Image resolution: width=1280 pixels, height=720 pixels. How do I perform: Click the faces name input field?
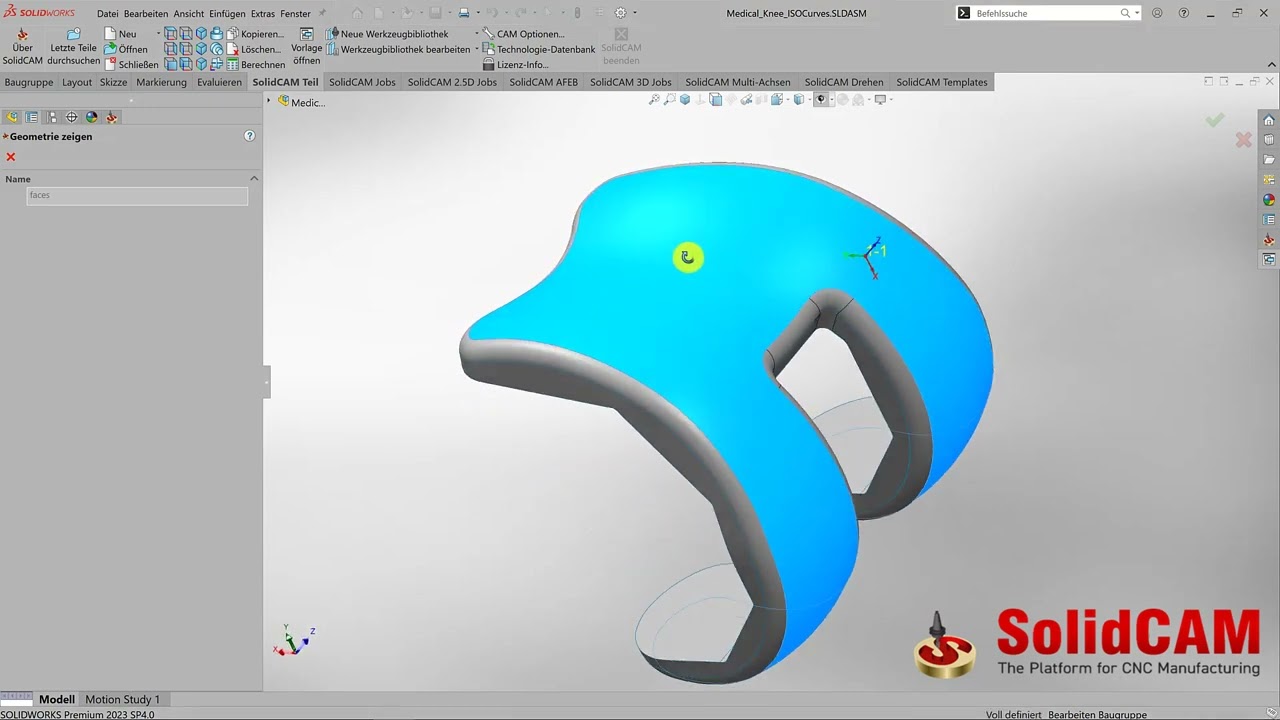[x=137, y=195]
